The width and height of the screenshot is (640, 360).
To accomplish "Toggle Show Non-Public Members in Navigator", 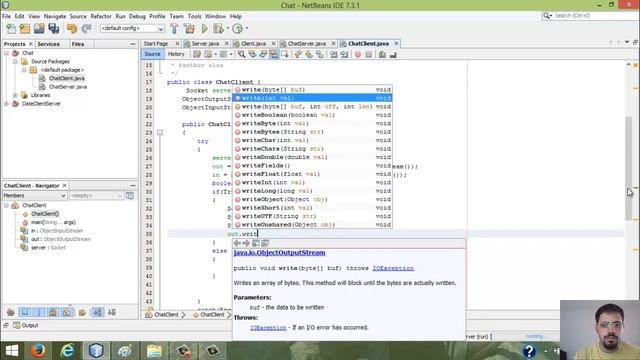I will [x=53, y=313].
